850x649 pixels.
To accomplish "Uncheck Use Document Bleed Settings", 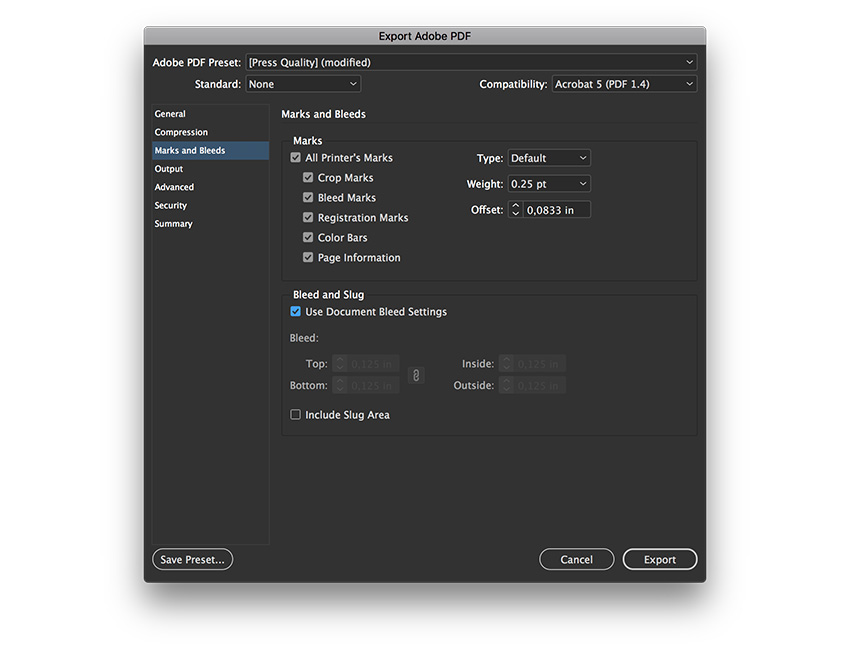I will coord(295,311).
